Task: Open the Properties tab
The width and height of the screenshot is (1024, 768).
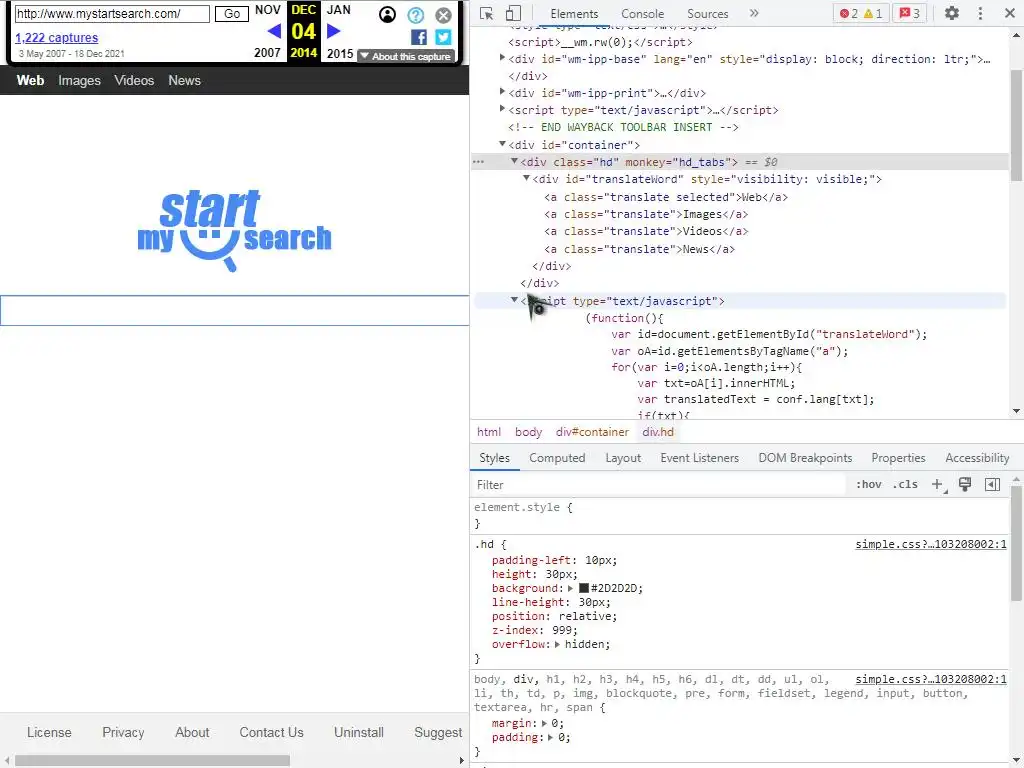Action: click(898, 458)
